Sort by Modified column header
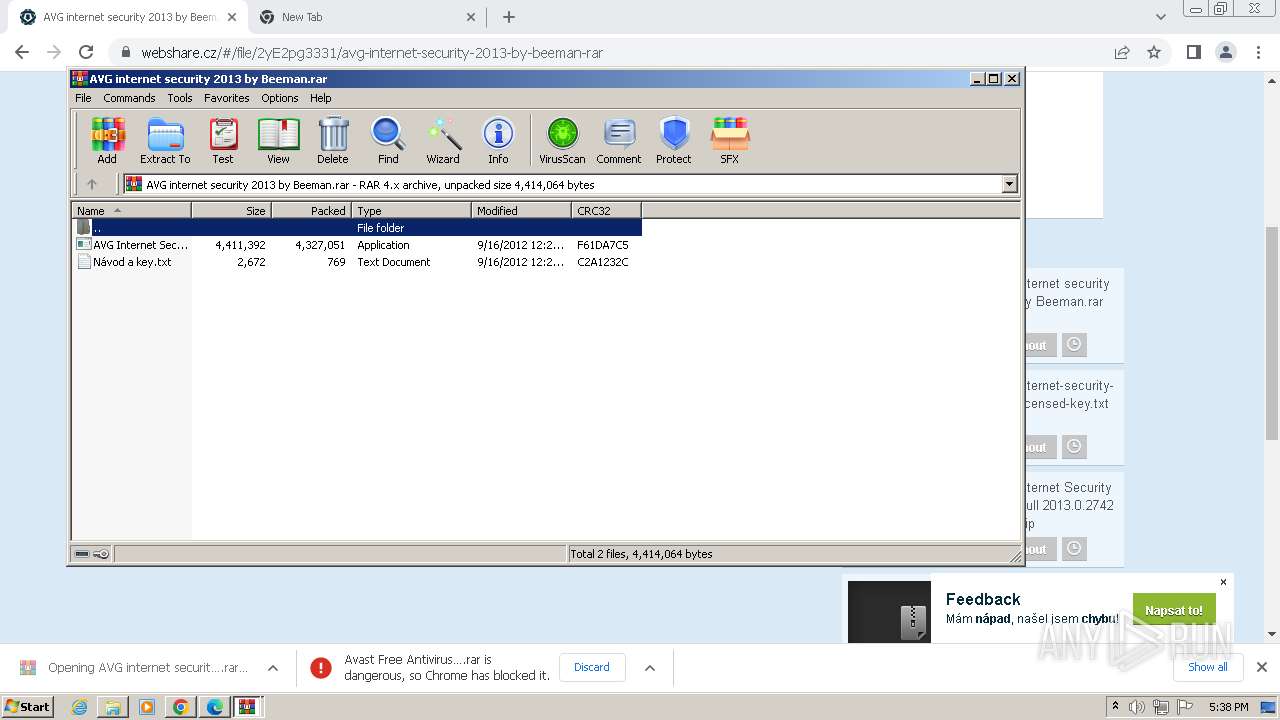 [521, 210]
